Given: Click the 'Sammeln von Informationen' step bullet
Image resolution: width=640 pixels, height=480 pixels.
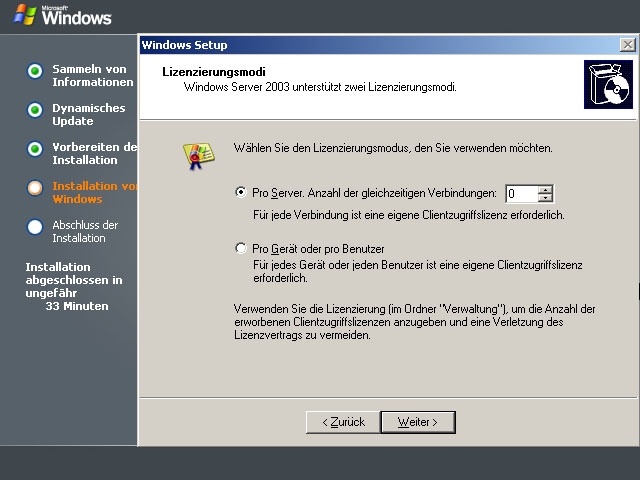Looking at the screenshot, I should [x=35, y=71].
